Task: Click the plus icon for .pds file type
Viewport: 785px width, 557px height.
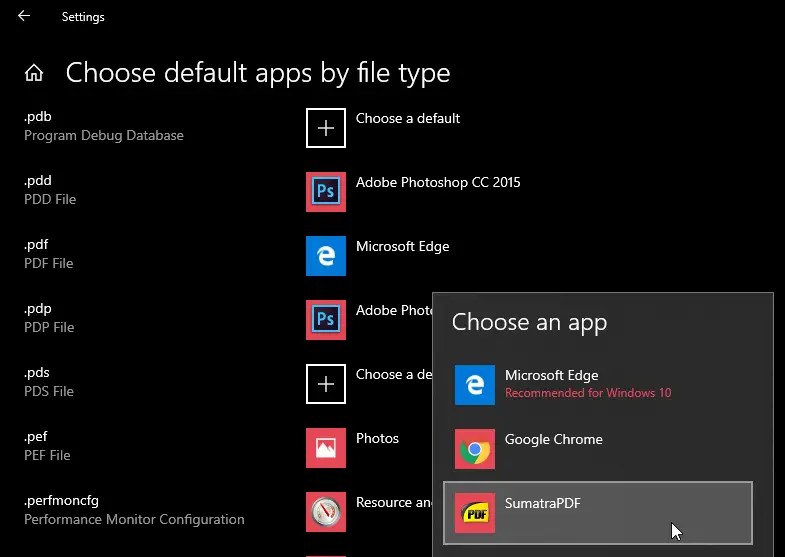Action: coord(326,384)
